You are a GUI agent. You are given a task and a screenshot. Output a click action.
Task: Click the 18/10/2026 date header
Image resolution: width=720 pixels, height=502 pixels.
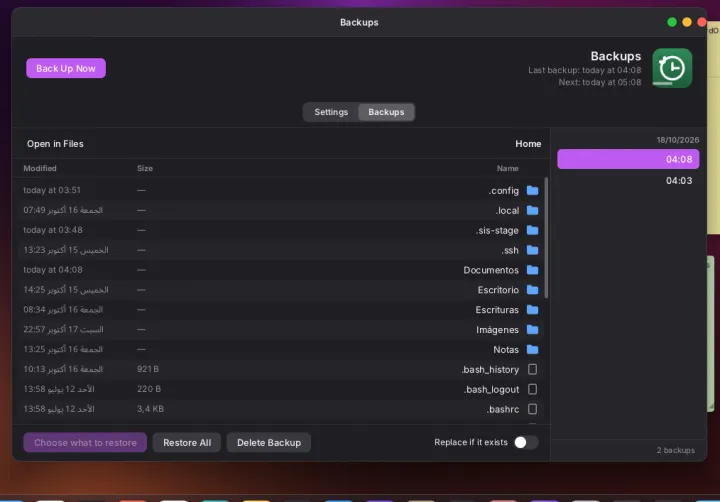pos(677,140)
